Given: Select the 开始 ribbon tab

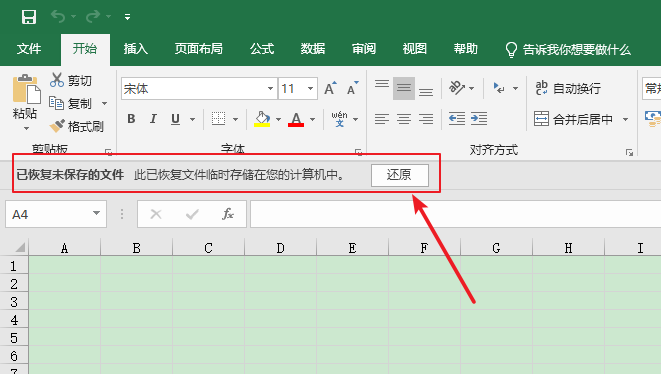Looking at the screenshot, I should point(85,49).
